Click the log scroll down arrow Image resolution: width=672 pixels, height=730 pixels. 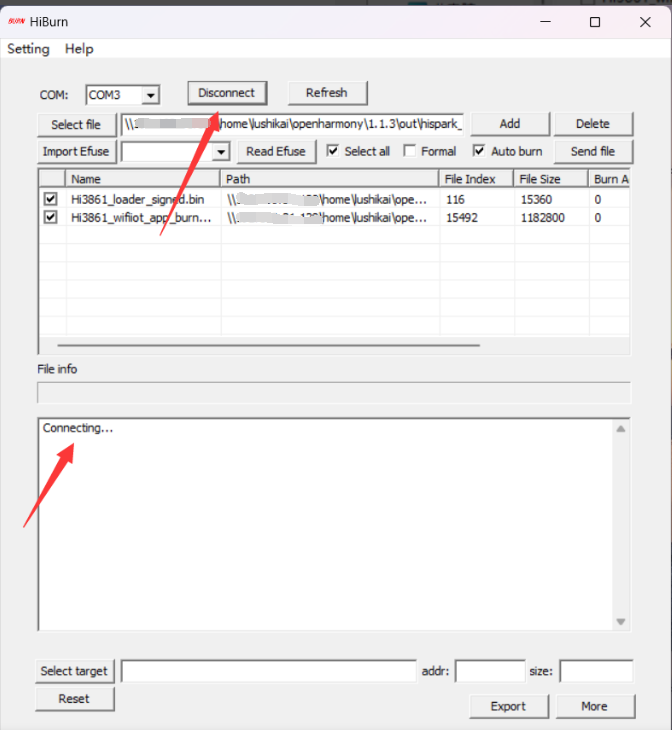tap(621, 622)
